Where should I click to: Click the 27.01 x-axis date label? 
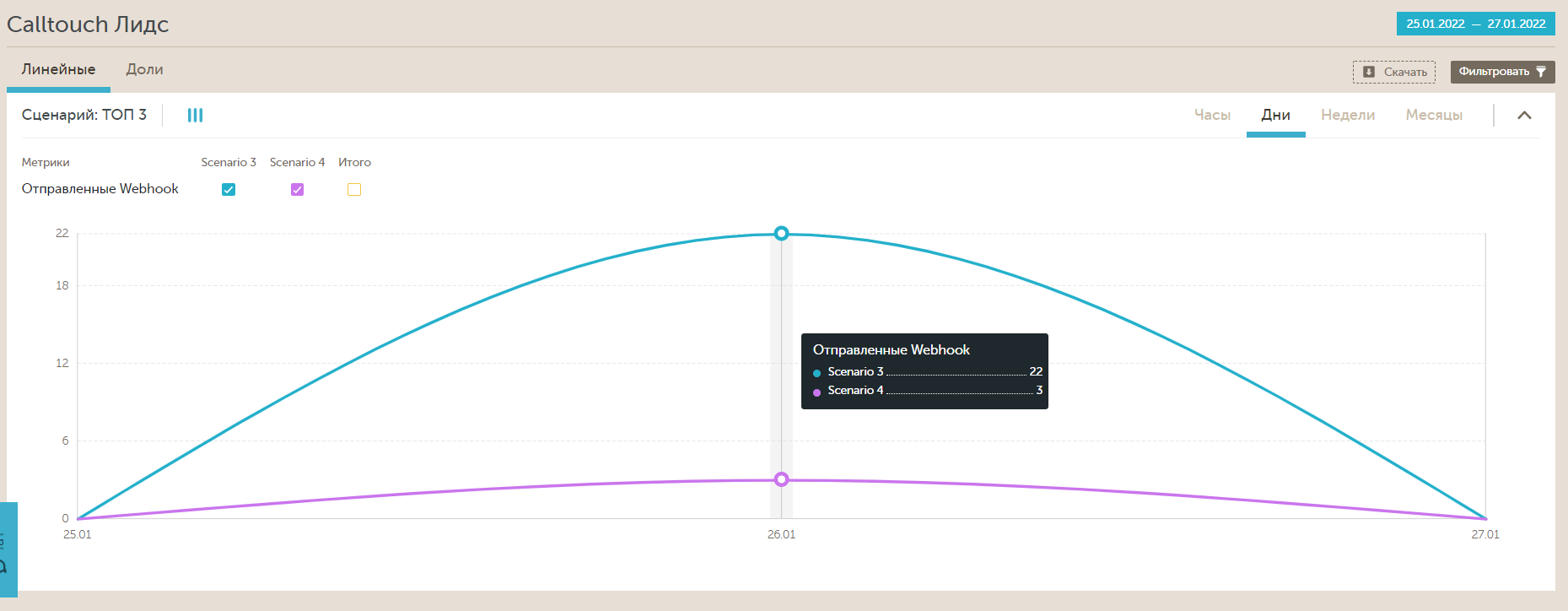[1484, 534]
